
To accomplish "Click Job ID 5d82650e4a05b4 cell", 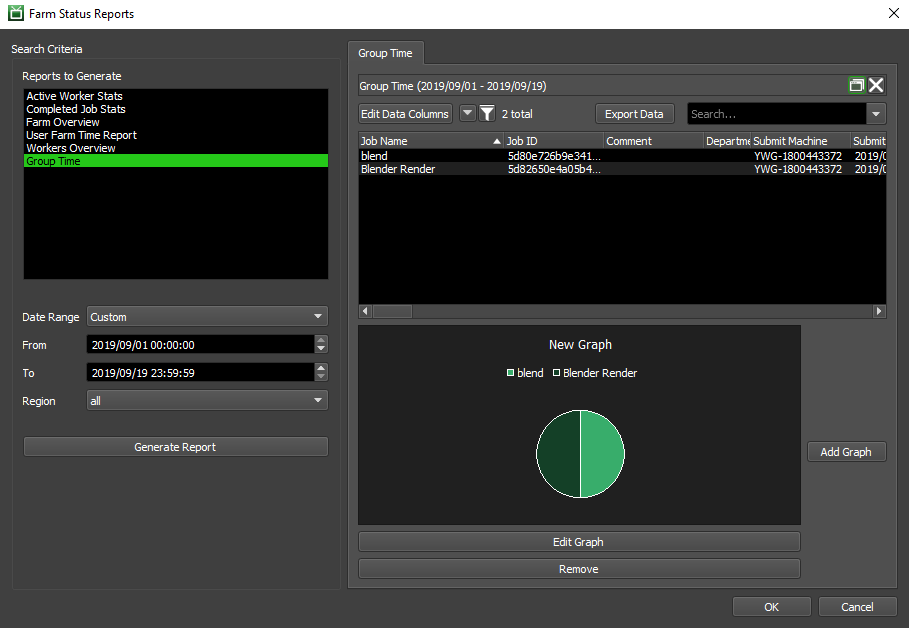I will (x=554, y=169).
